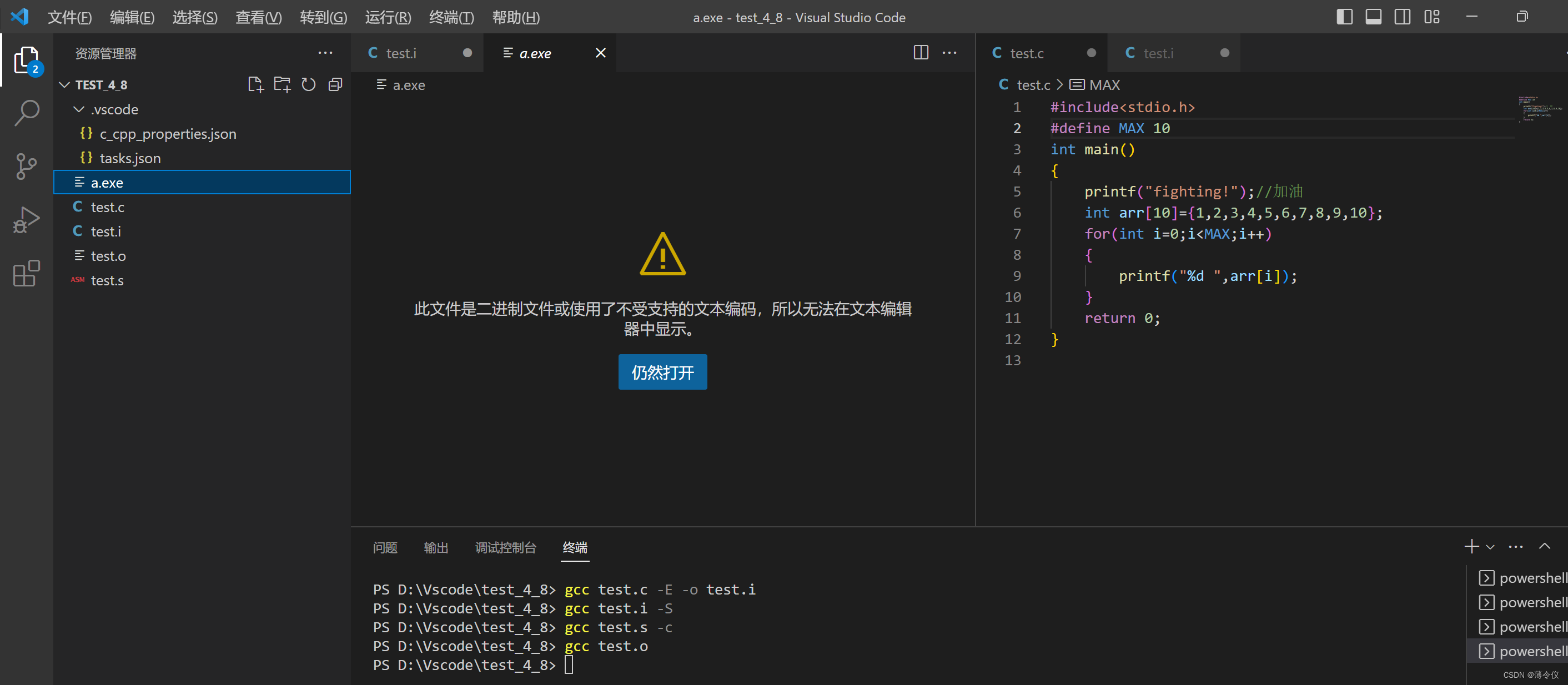Open the 转到(G) menu
This screenshot has width=1568, height=685.
coord(323,17)
